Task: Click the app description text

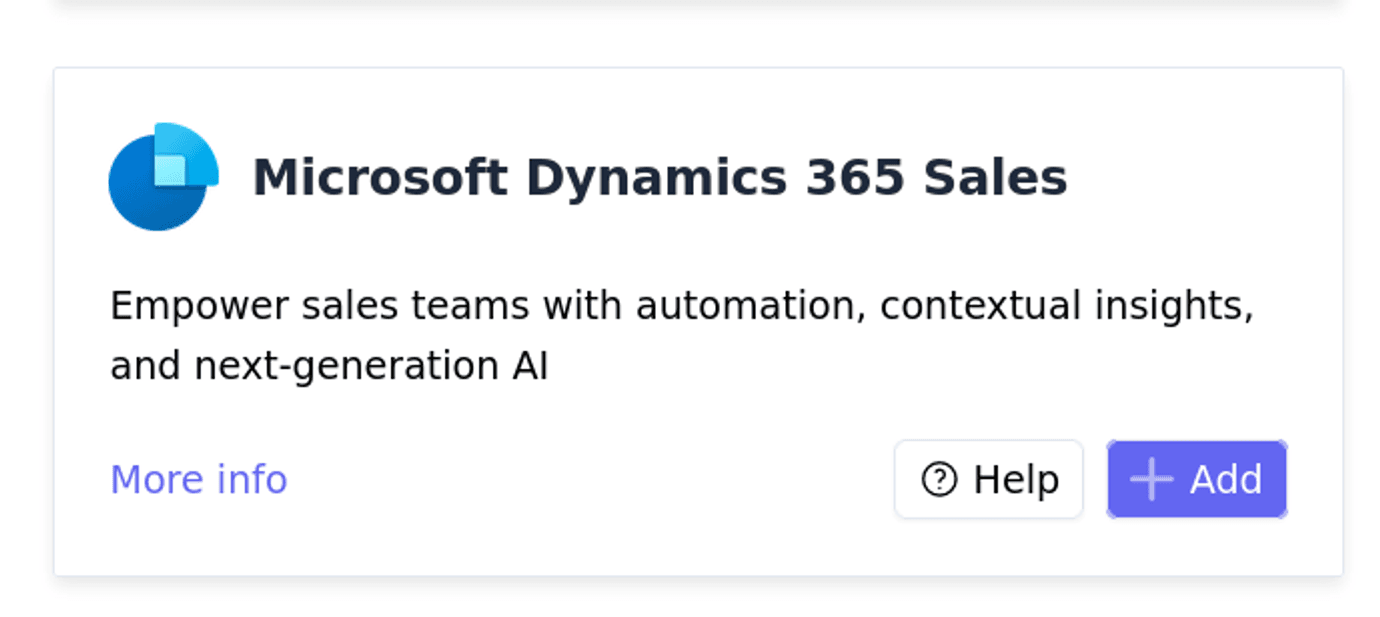Action: pos(683,333)
